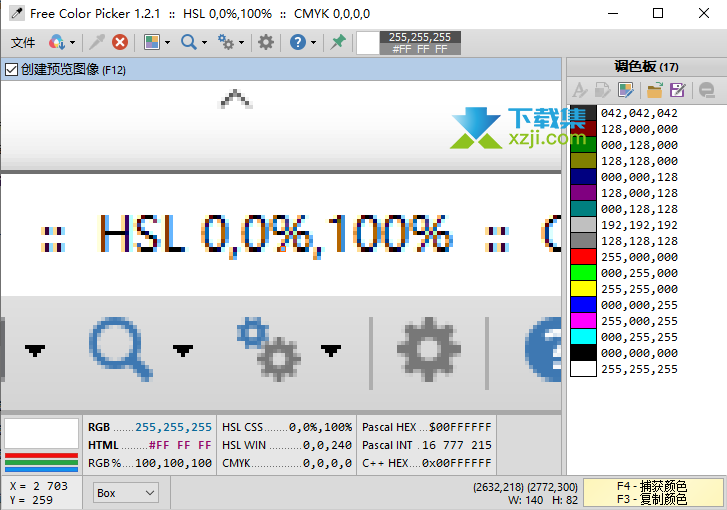Click the RGB 255,255,255 value row
This screenshot has height=510, width=727.
click(x=150, y=427)
